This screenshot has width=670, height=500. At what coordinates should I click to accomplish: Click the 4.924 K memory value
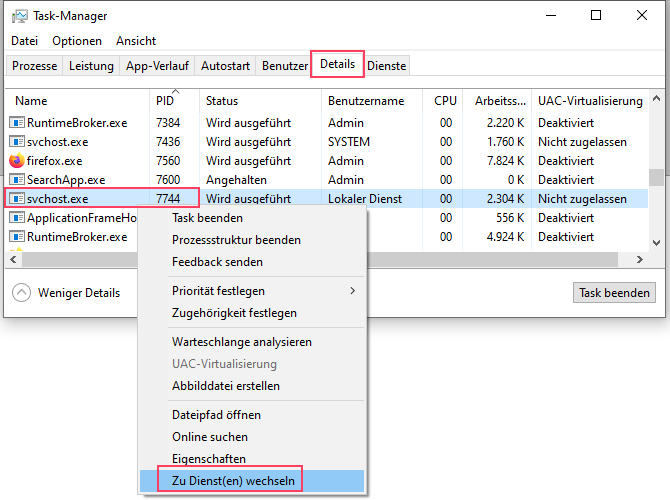click(x=505, y=237)
